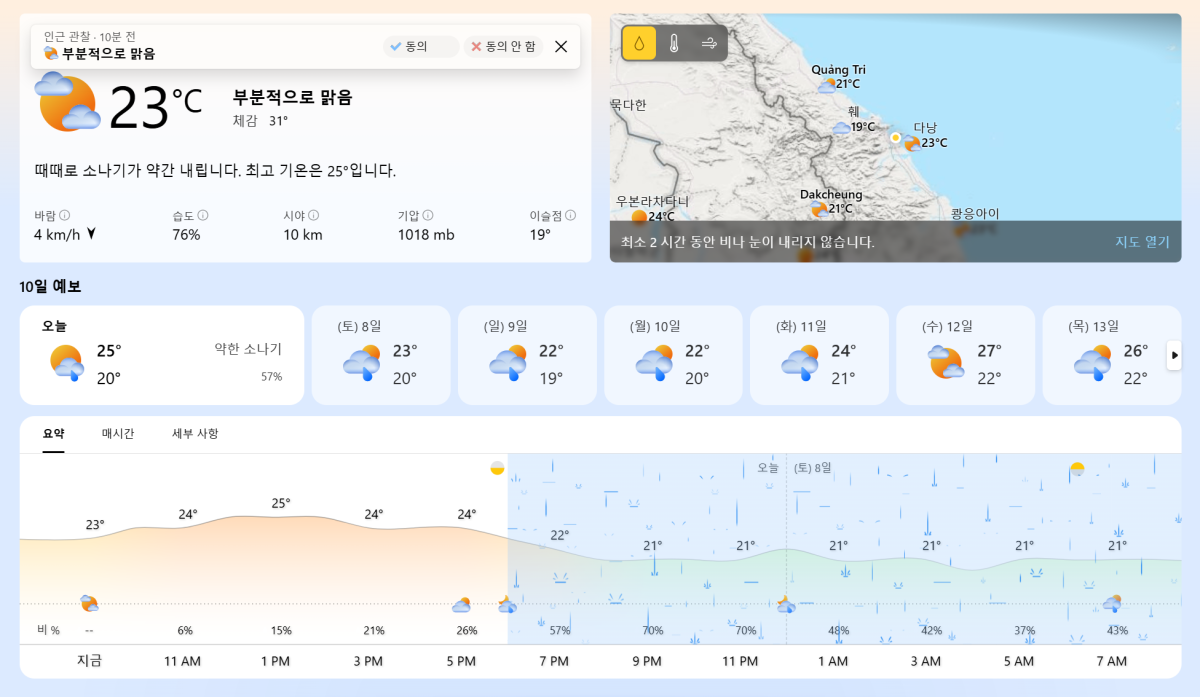
Task: Select the precipitation map layer icon
Action: point(639,43)
